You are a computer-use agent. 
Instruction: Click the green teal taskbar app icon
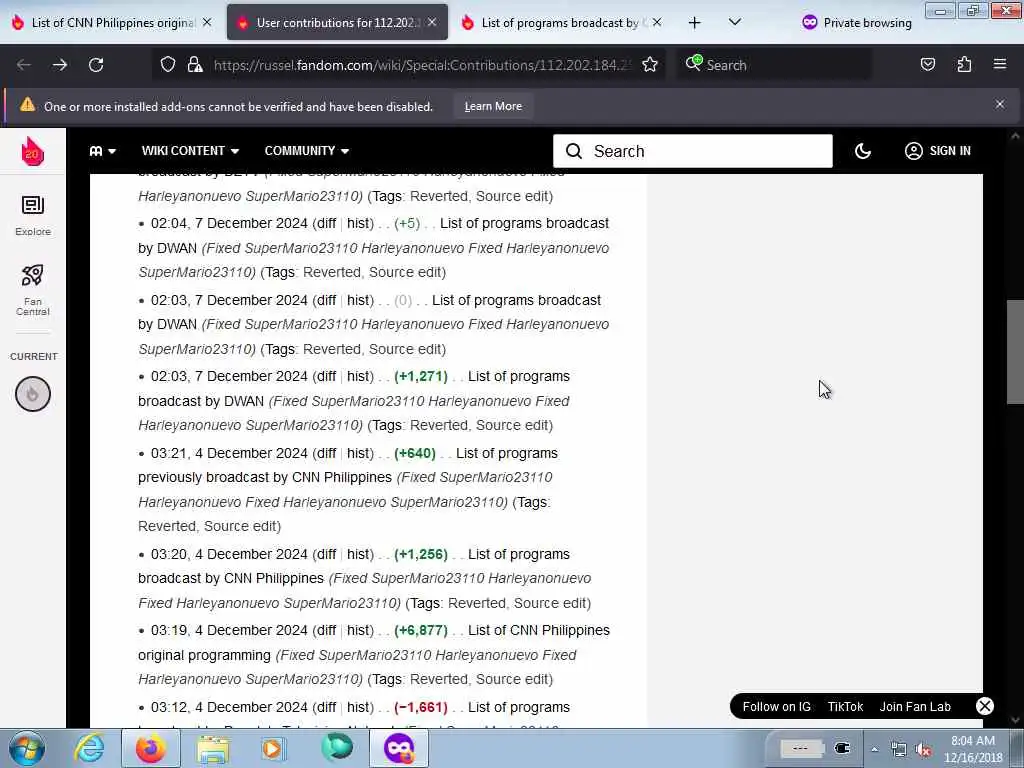point(337,748)
